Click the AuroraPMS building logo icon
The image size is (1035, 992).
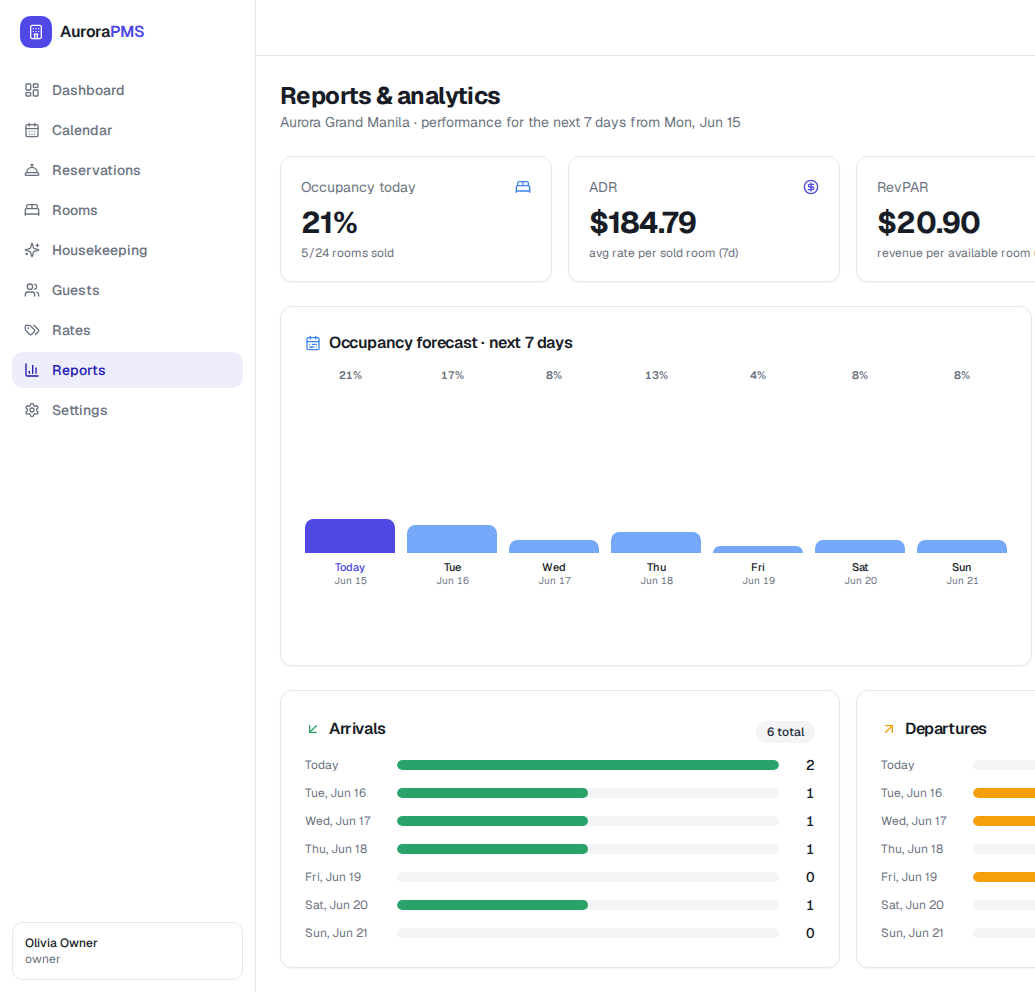pyautogui.click(x=36, y=32)
